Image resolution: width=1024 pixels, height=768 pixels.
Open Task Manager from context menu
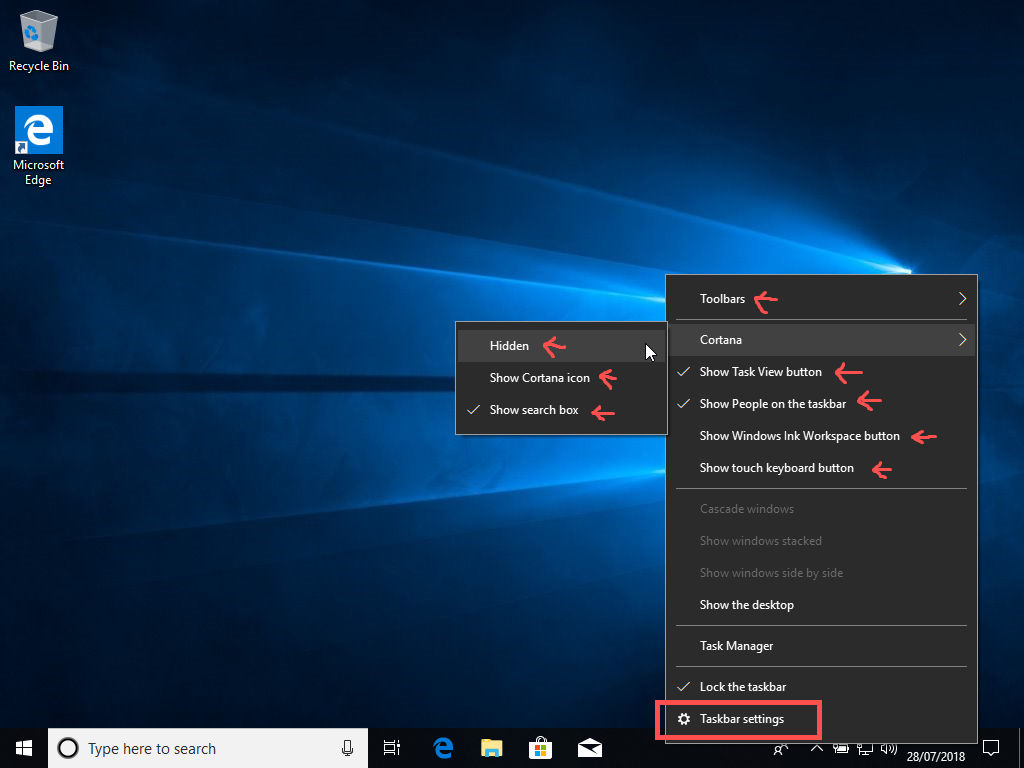coord(736,646)
